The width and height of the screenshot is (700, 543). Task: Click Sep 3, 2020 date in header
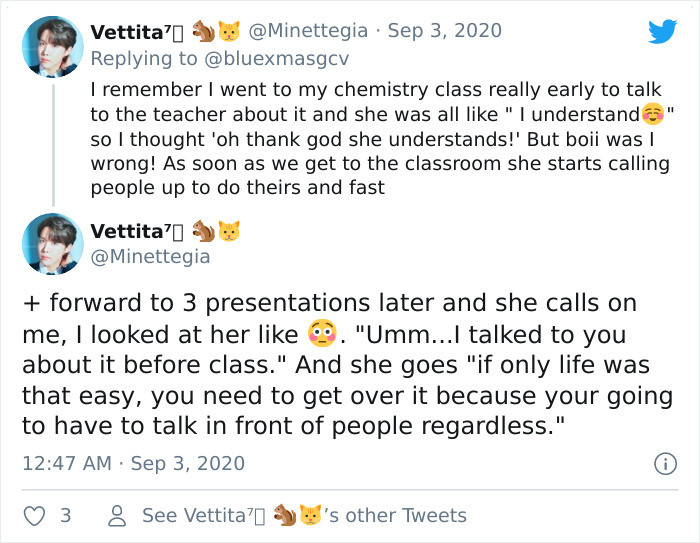(x=445, y=31)
